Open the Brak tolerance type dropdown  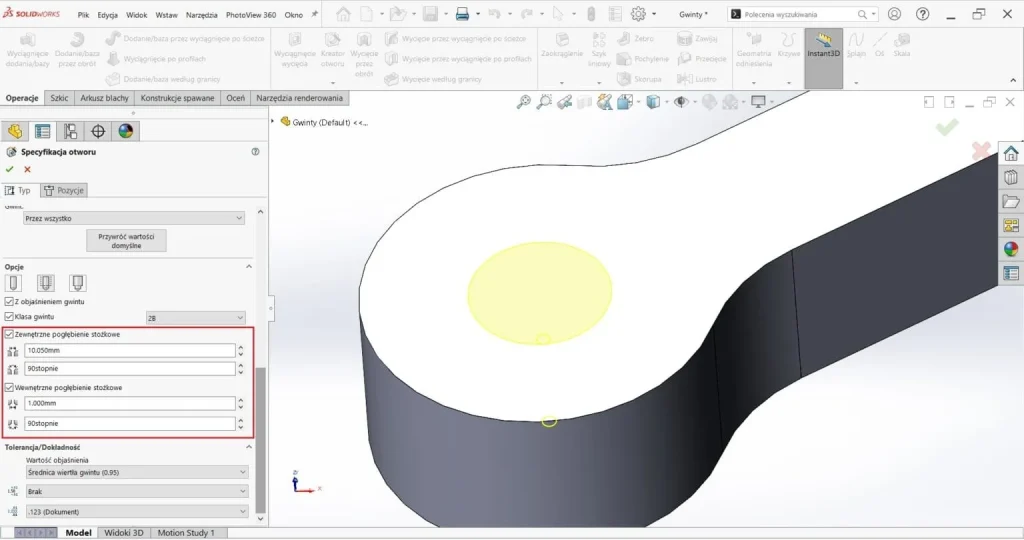point(136,491)
